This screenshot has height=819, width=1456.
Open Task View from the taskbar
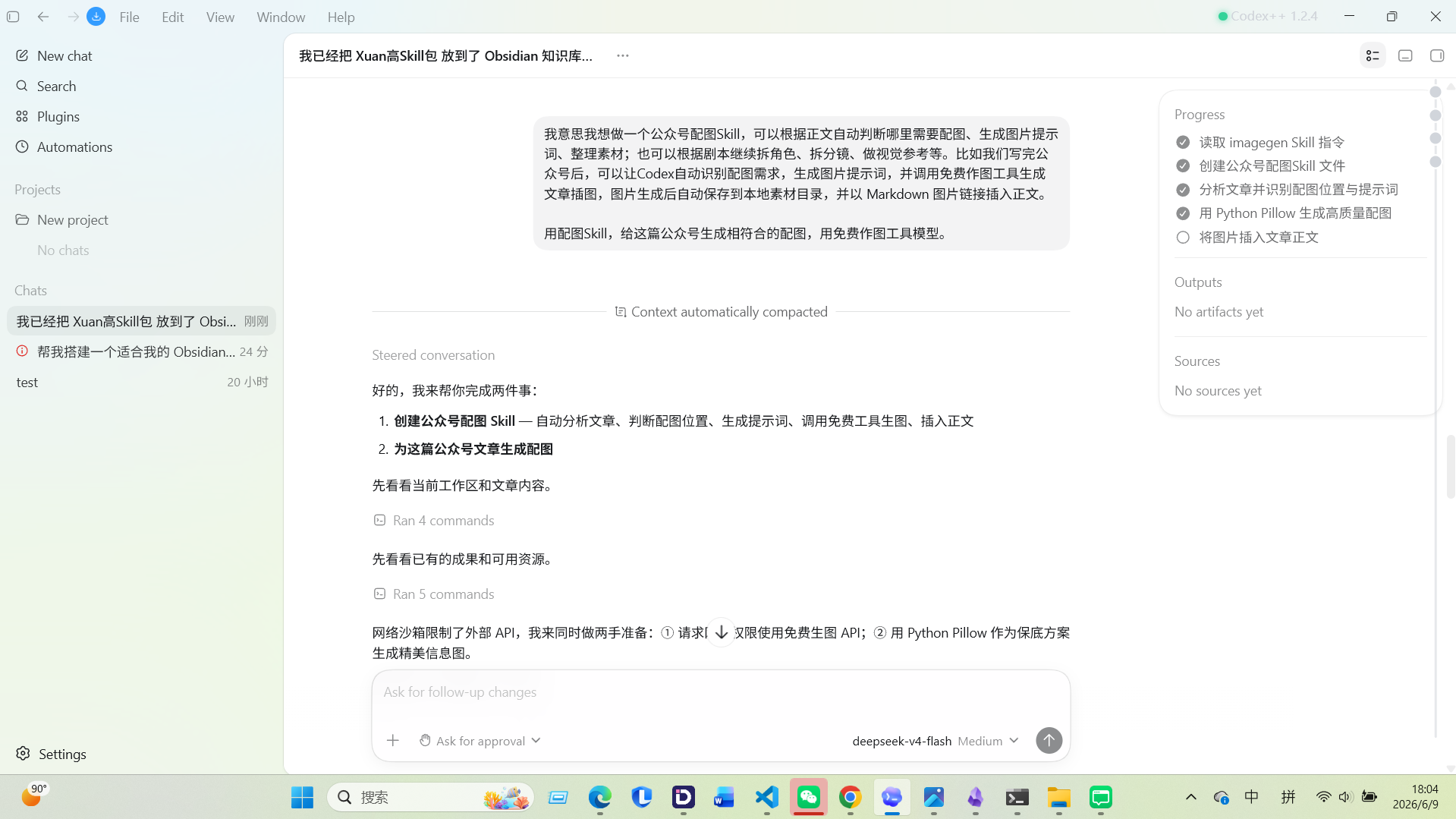coord(558,797)
